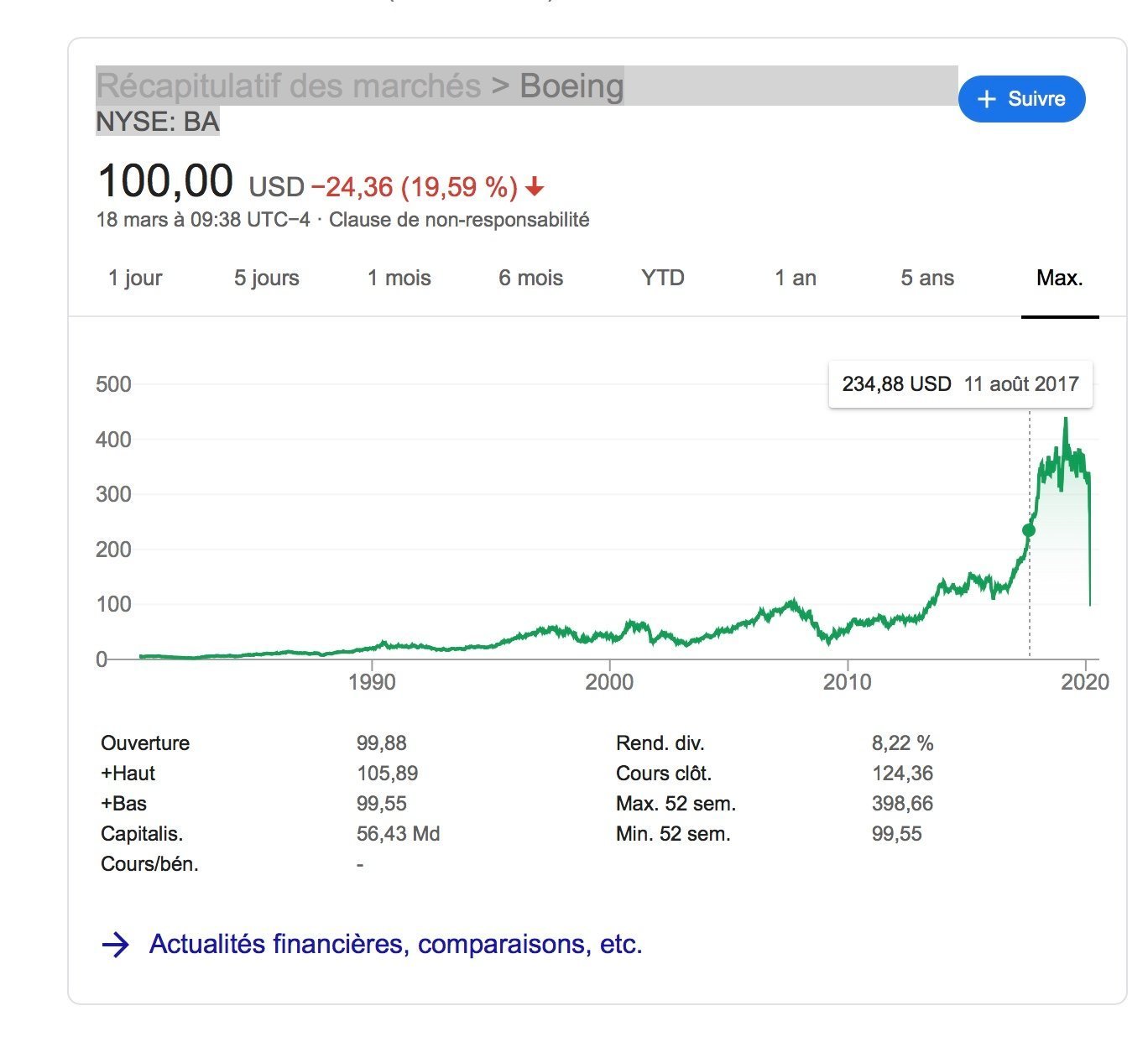Viewport: 1148px width, 1037px height.
Task: Click the 2020 label on chart axis
Action: [1084, 681]
